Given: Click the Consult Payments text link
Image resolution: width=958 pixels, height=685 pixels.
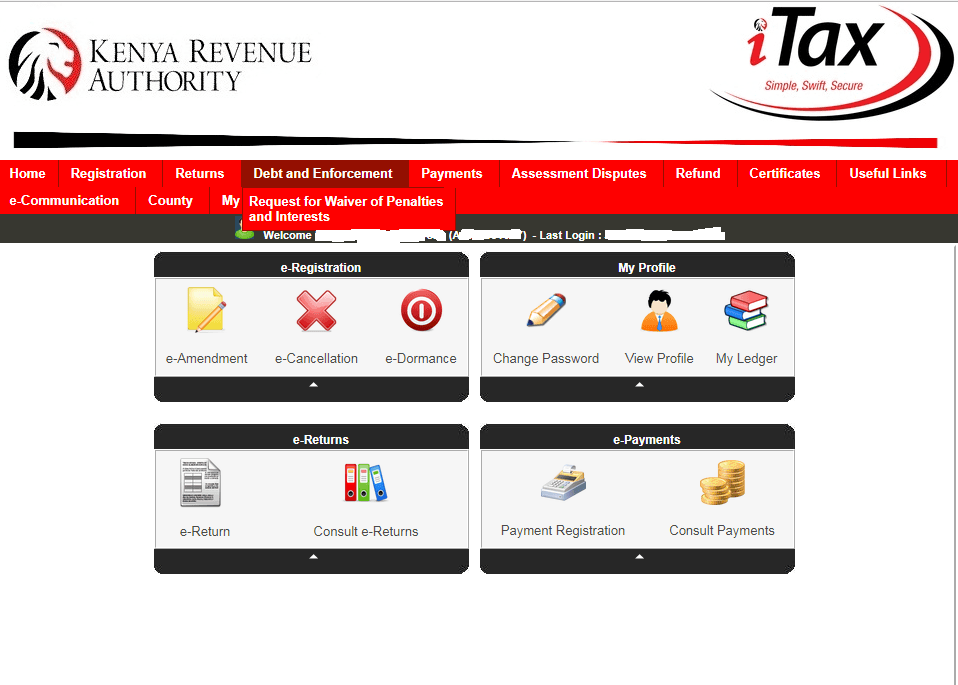Looking at the screenshot, I should point(722,530).
